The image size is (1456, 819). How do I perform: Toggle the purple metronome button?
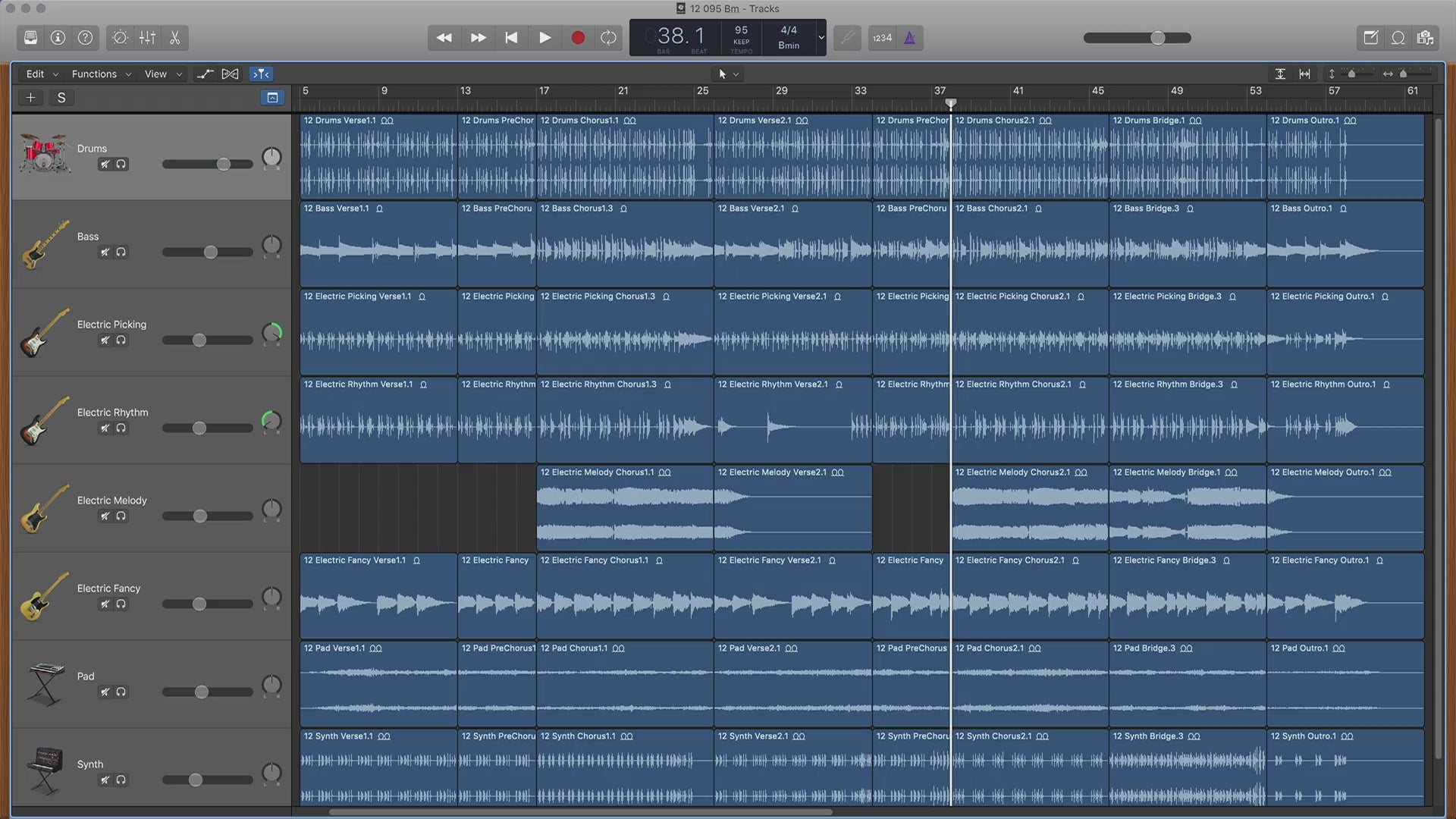[910, 38]
